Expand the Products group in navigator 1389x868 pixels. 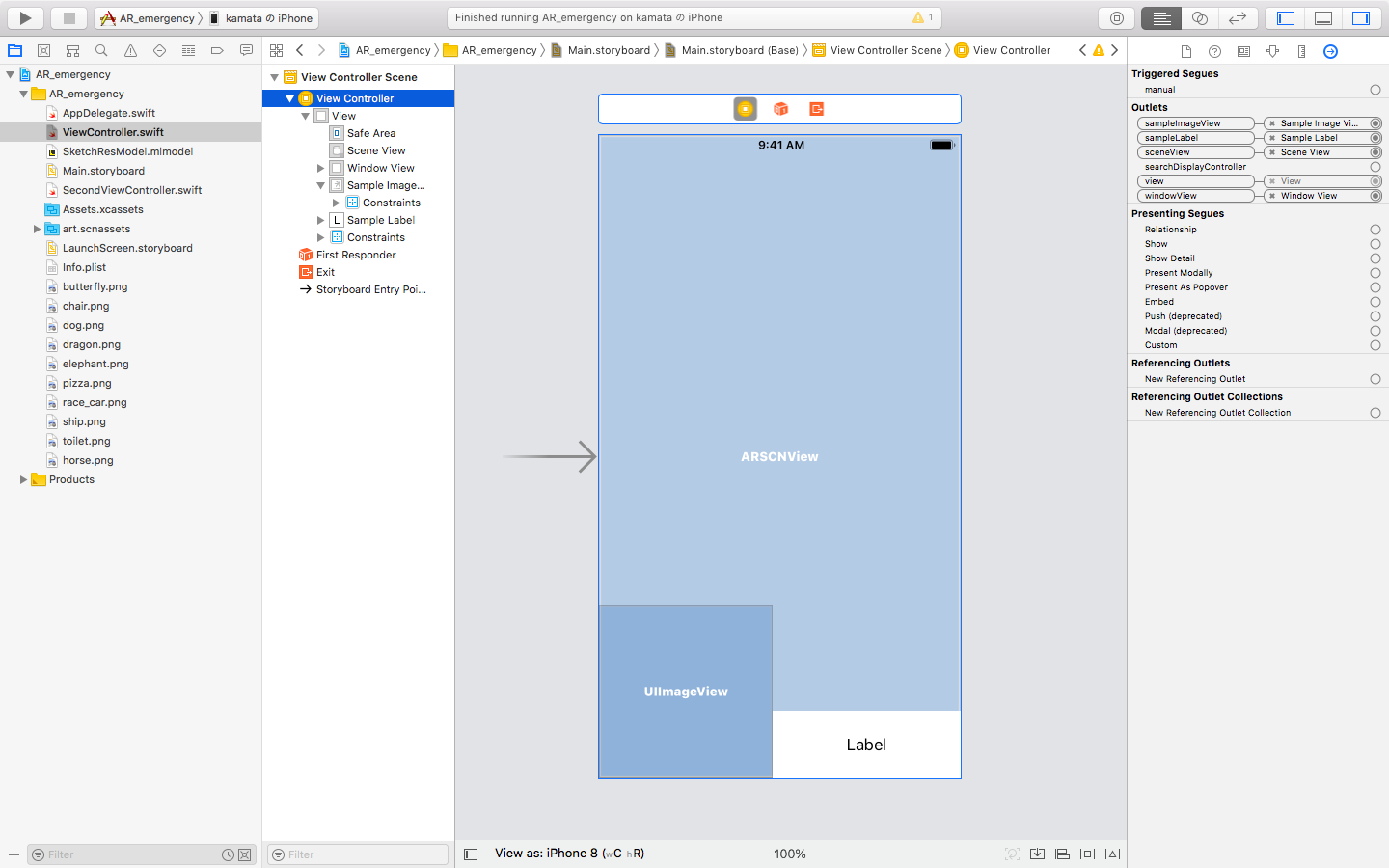click(x=24, y=479)
